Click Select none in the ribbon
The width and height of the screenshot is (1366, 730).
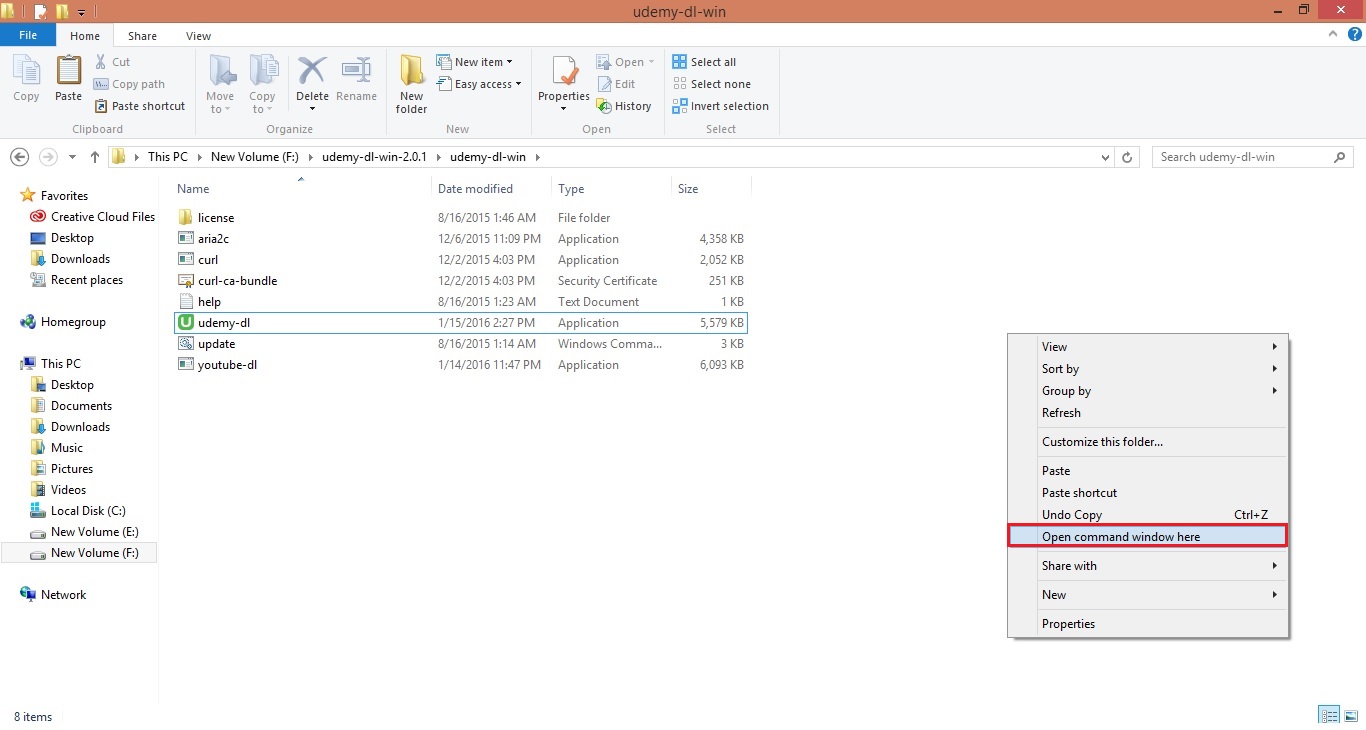(711, 84)
